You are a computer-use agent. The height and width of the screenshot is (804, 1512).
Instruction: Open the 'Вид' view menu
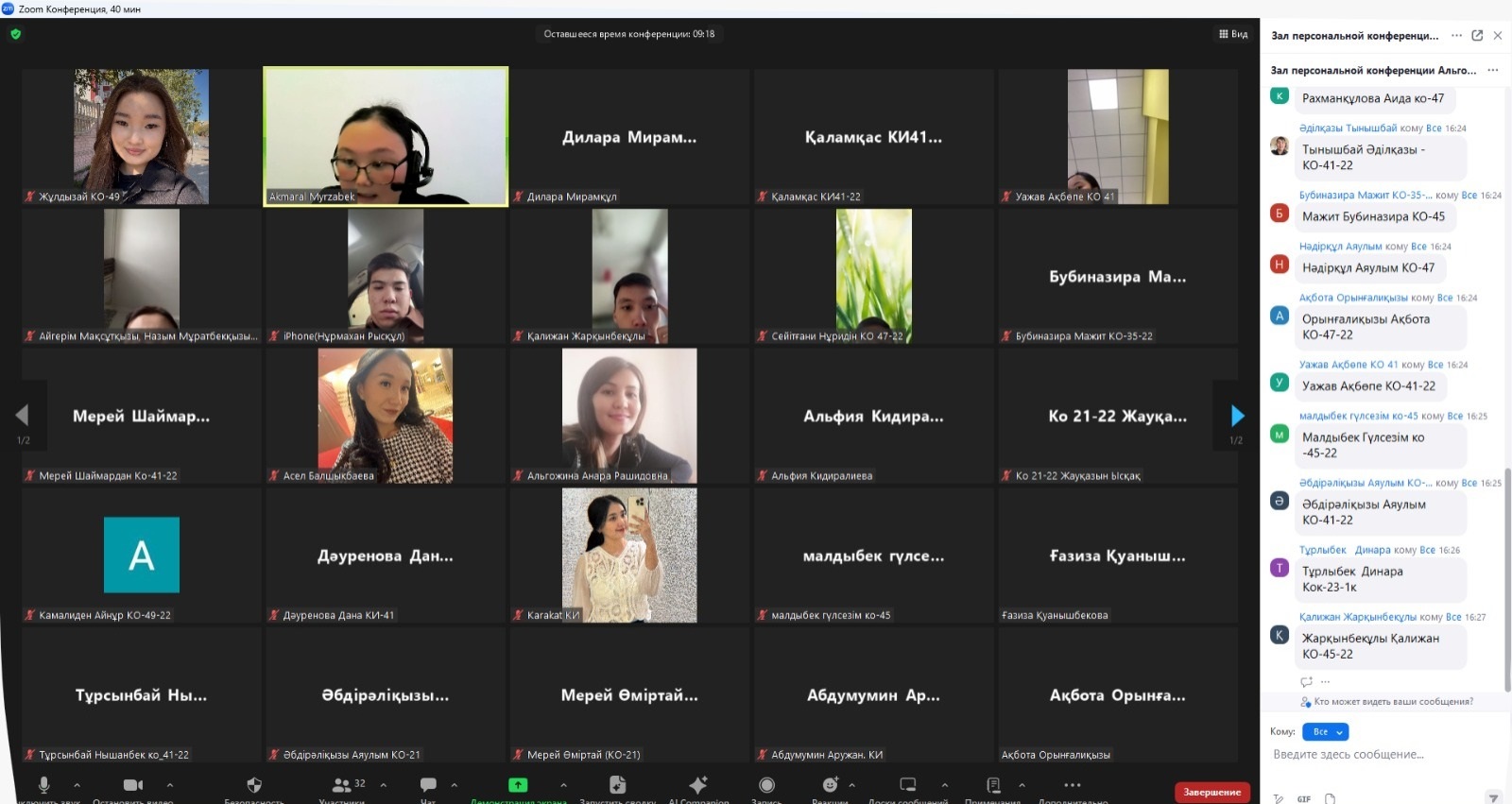[x=1233, y=34]
